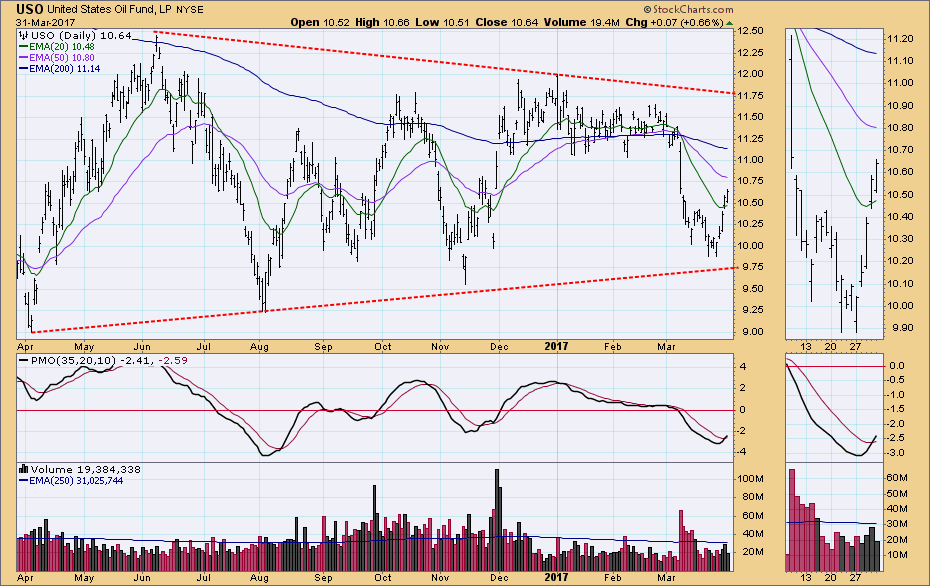This screenshot has height=586, width=930.
Task: Click the 50M zoom volume axis label
Action: pos(897,493)
